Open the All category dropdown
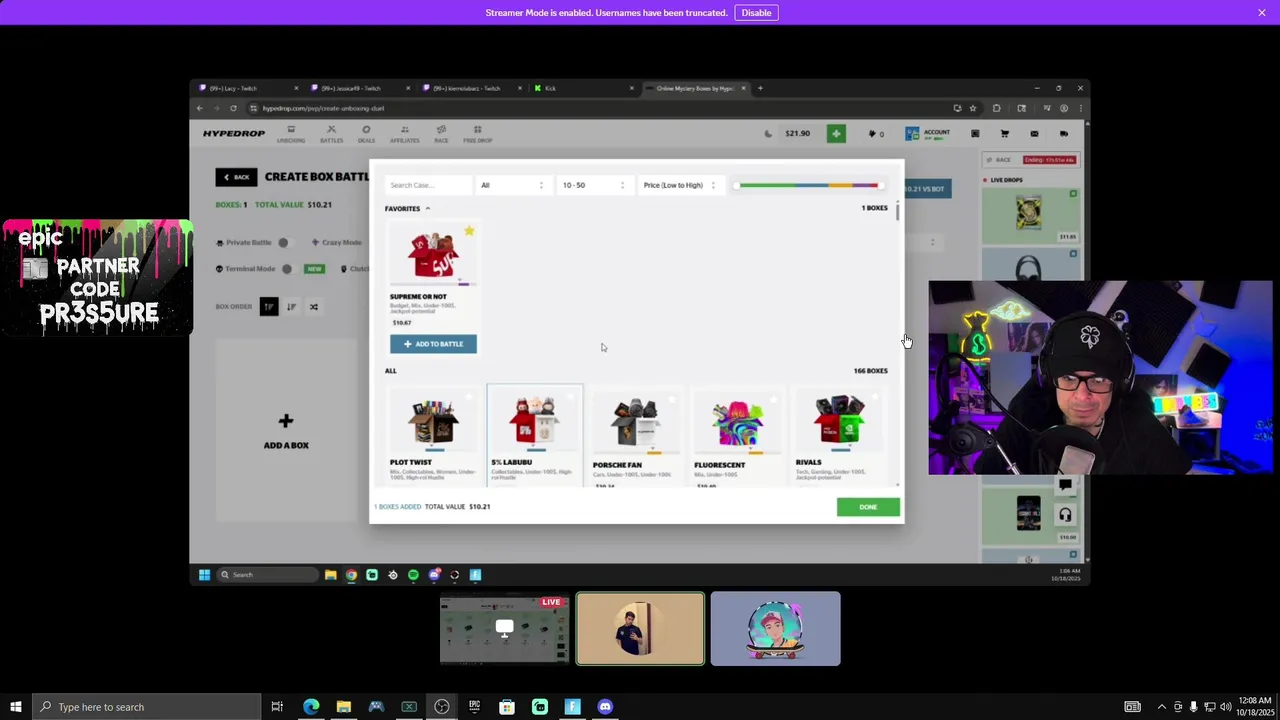1280x720 pixels. tap(512, 185)
